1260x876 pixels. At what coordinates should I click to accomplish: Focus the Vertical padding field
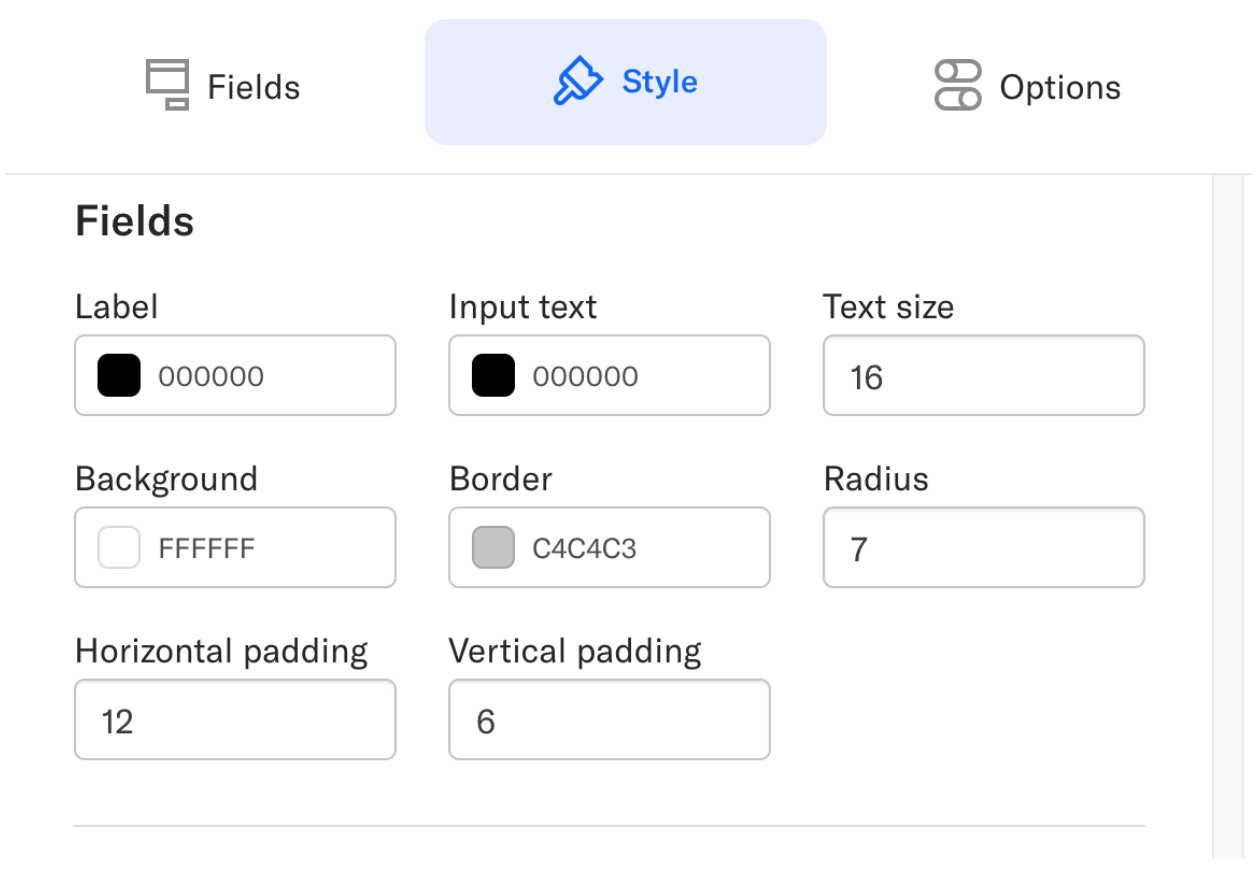[x=609, y=719]
